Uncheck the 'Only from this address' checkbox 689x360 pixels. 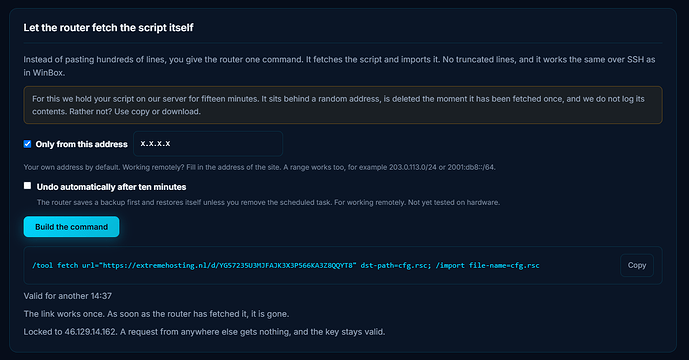click(x=27, y=144)
